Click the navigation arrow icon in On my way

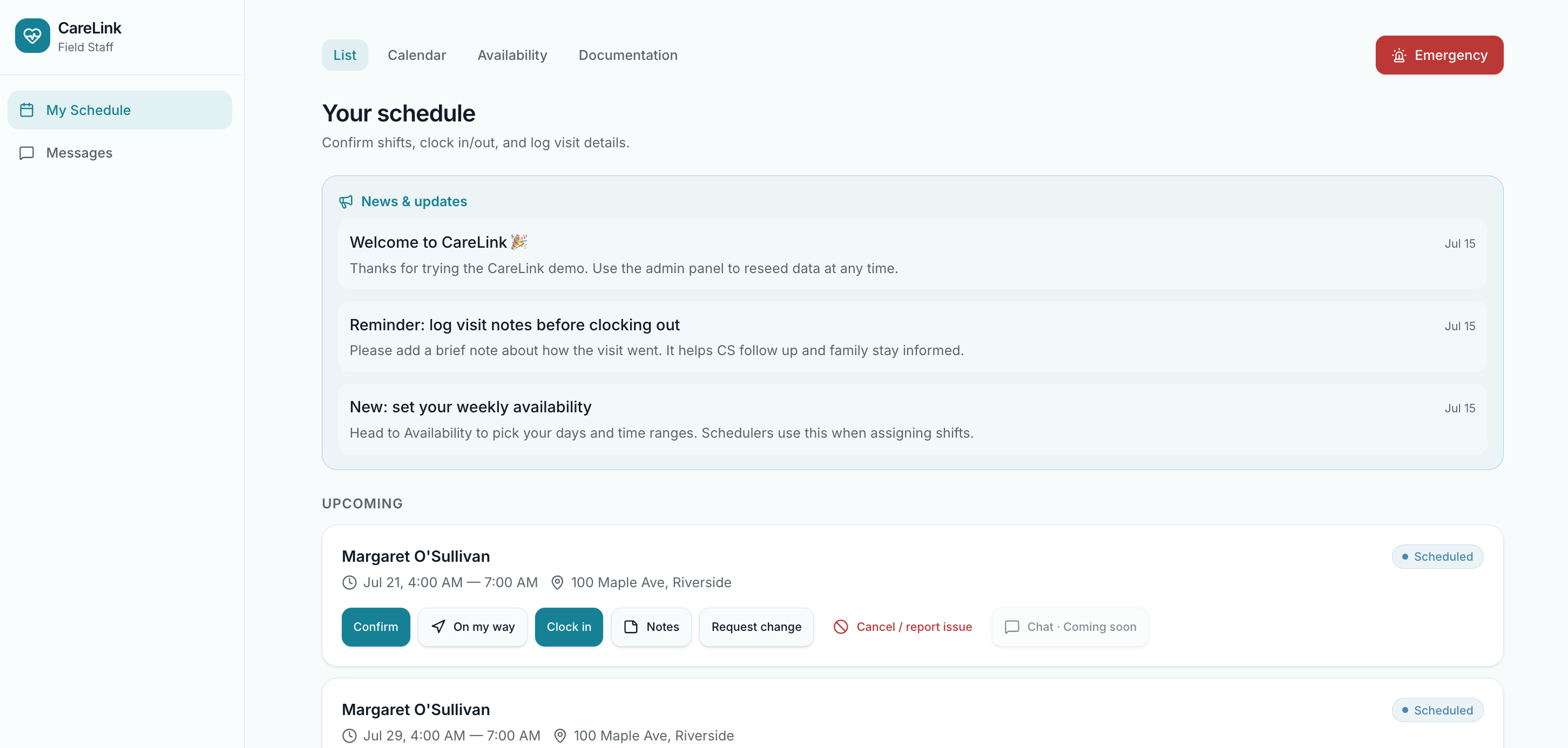click(x=438, y=627)
